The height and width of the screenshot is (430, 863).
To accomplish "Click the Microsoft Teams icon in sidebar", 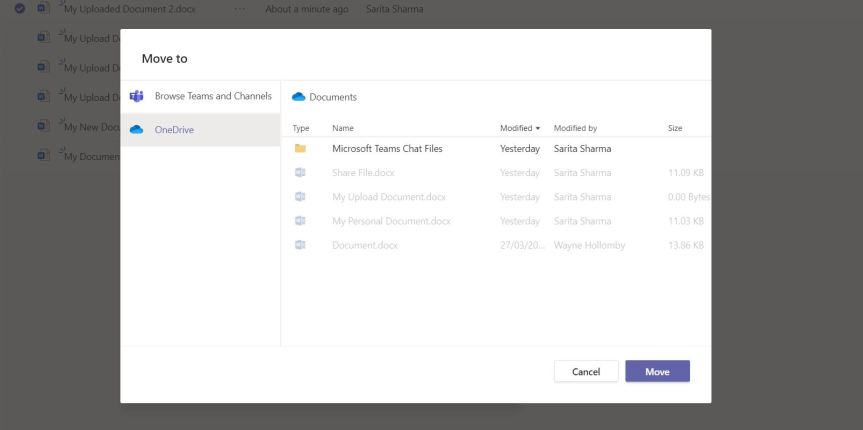I will 136,96.
